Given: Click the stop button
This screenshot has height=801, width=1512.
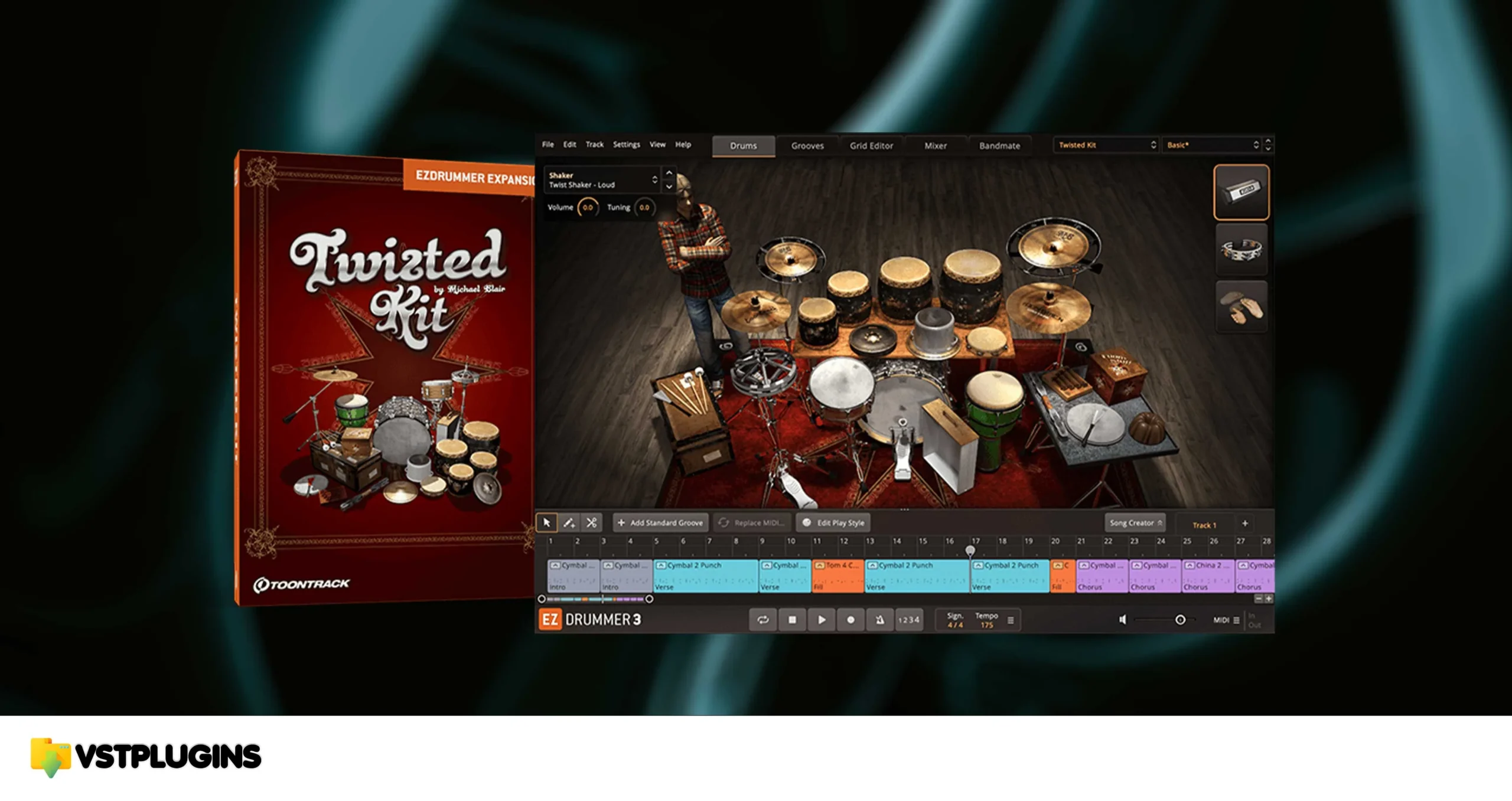Looking at the screenshot, I should pyautogui.click(x=792, y=620).
